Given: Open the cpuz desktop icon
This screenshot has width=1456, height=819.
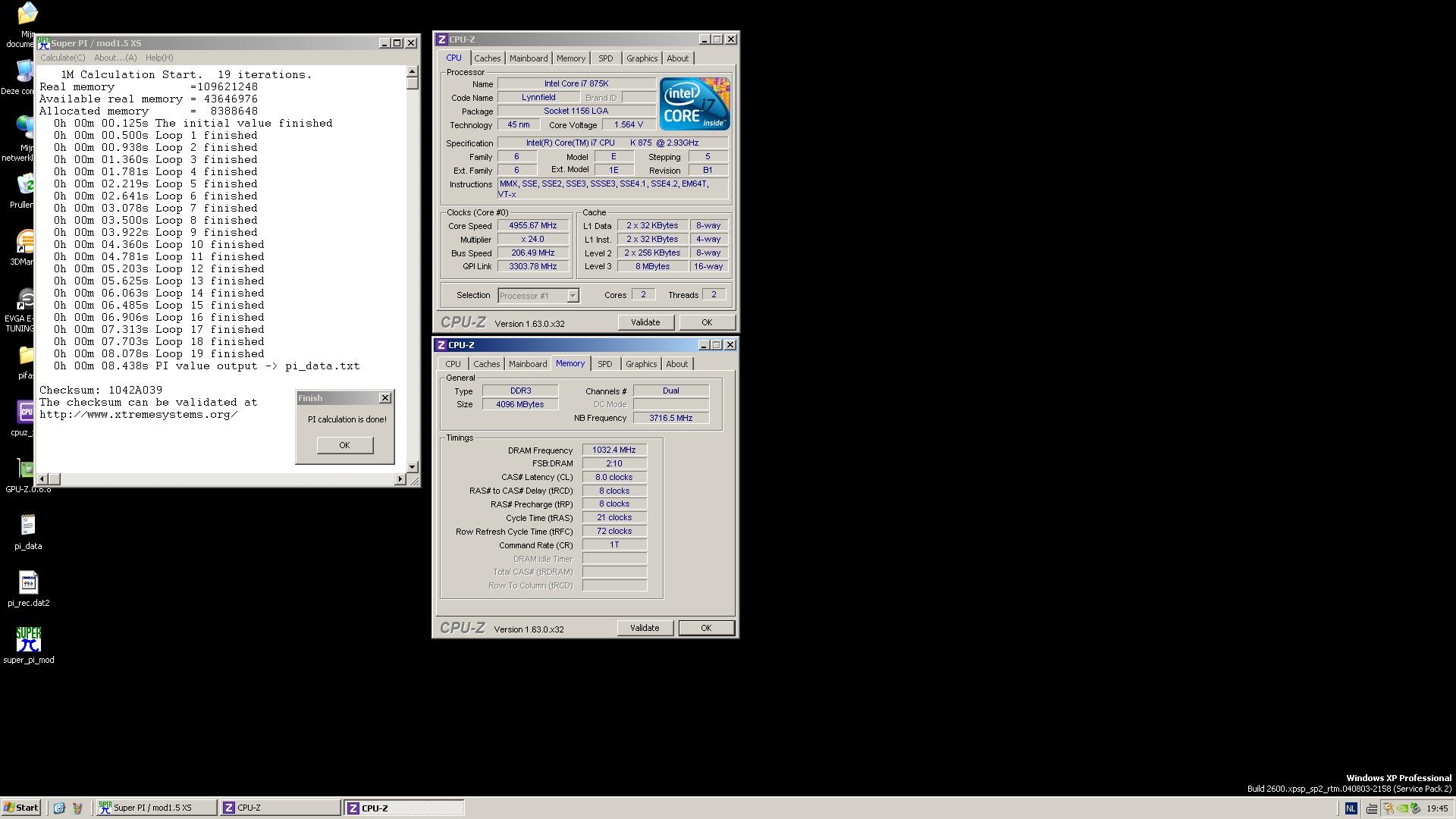Looking at the screenshot, I should [x=25, y=412].
